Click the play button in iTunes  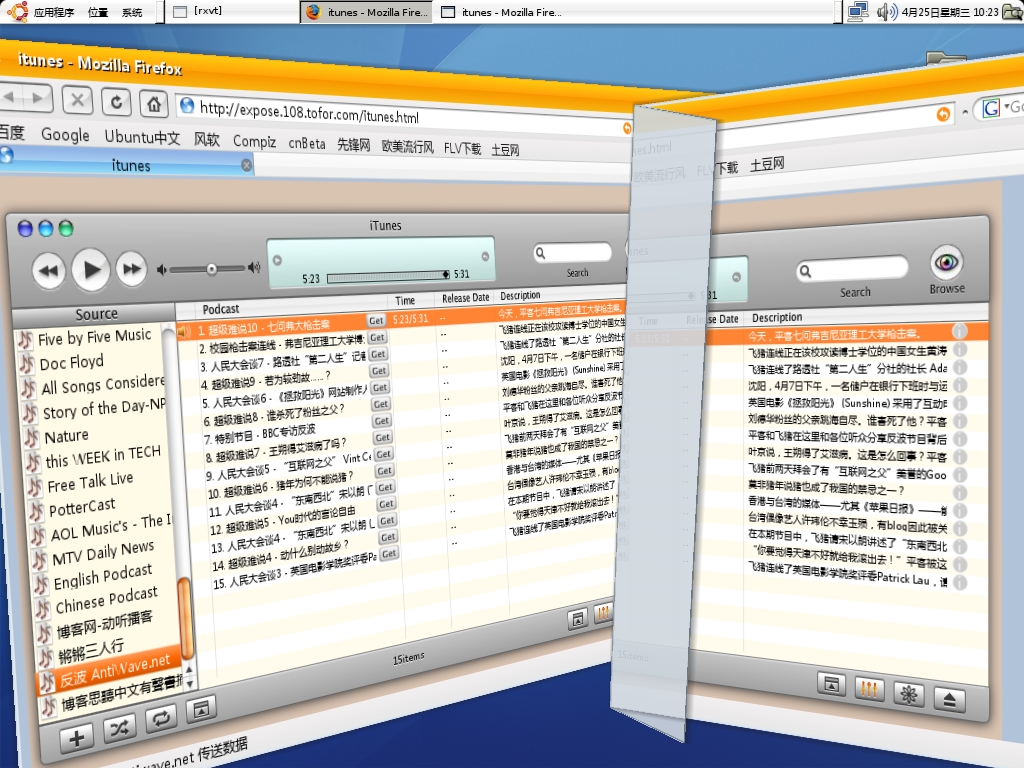[90, 269]
